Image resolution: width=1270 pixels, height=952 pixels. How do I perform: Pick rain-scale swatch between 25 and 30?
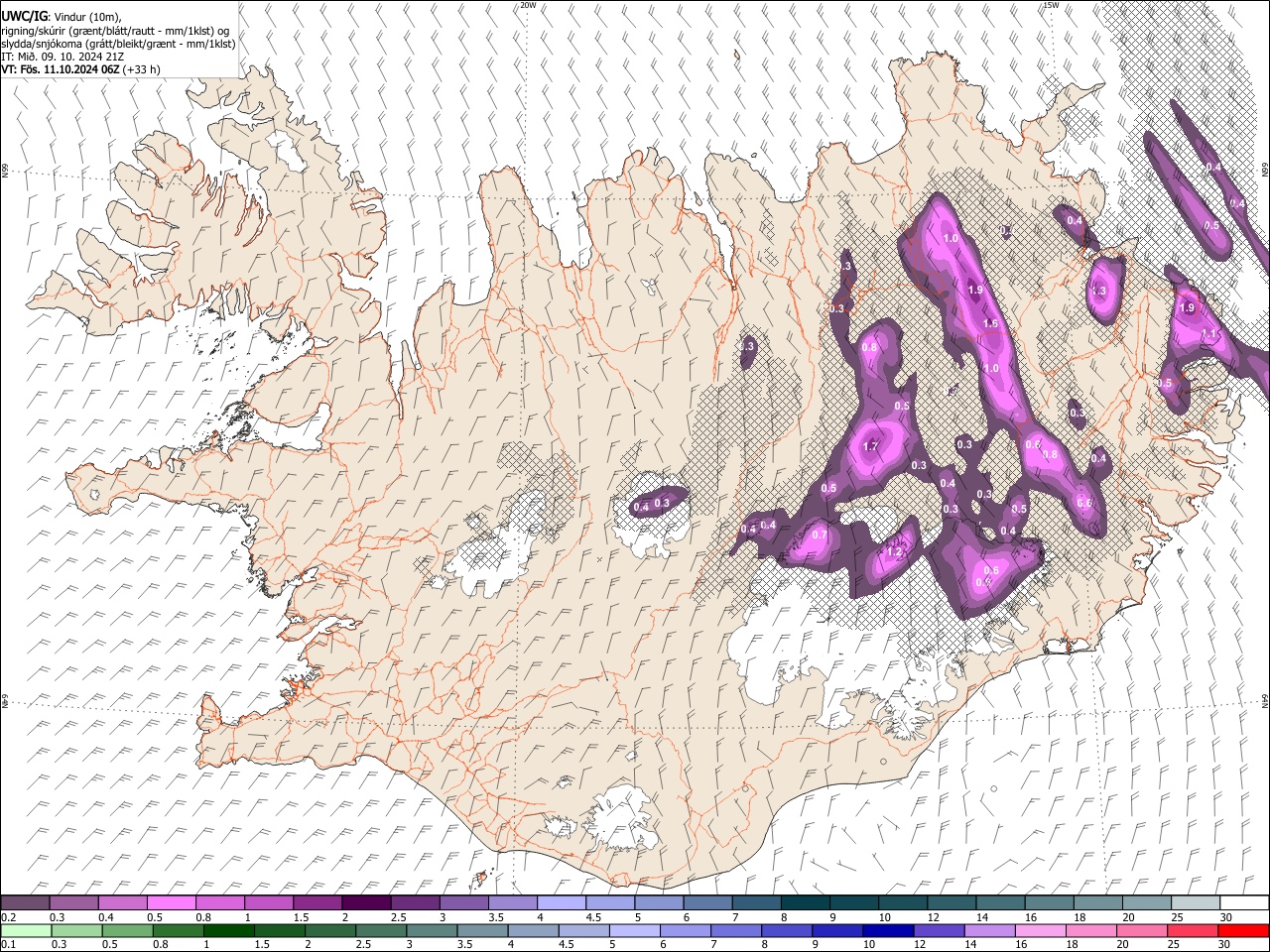(x=1193, y=931)
